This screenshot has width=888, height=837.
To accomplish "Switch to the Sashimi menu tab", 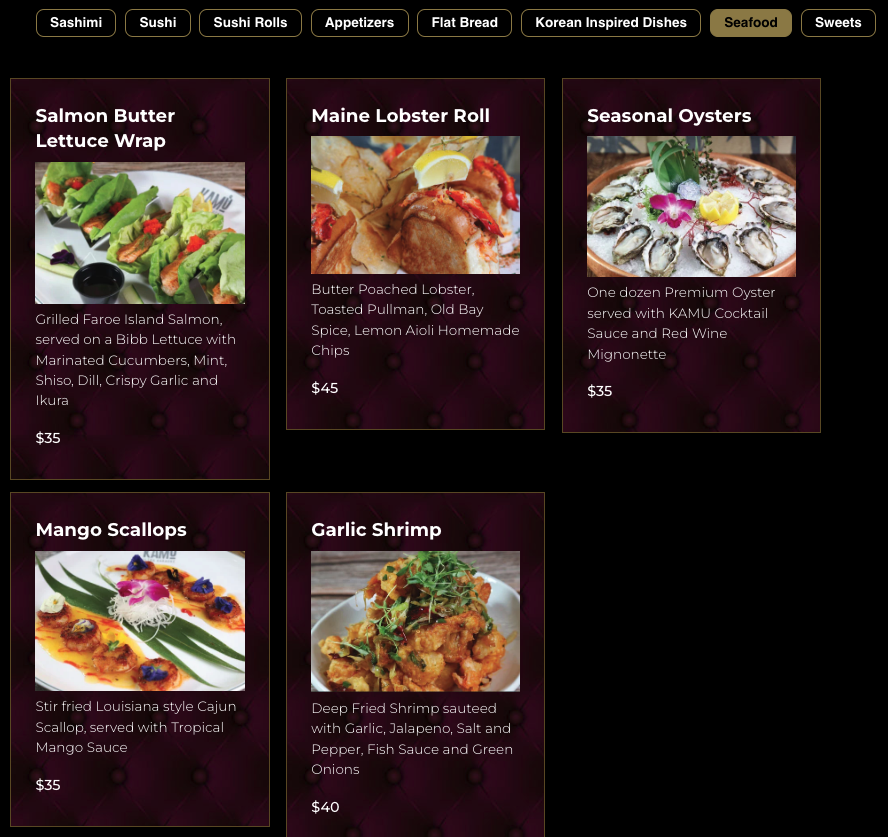I will 76,23.
